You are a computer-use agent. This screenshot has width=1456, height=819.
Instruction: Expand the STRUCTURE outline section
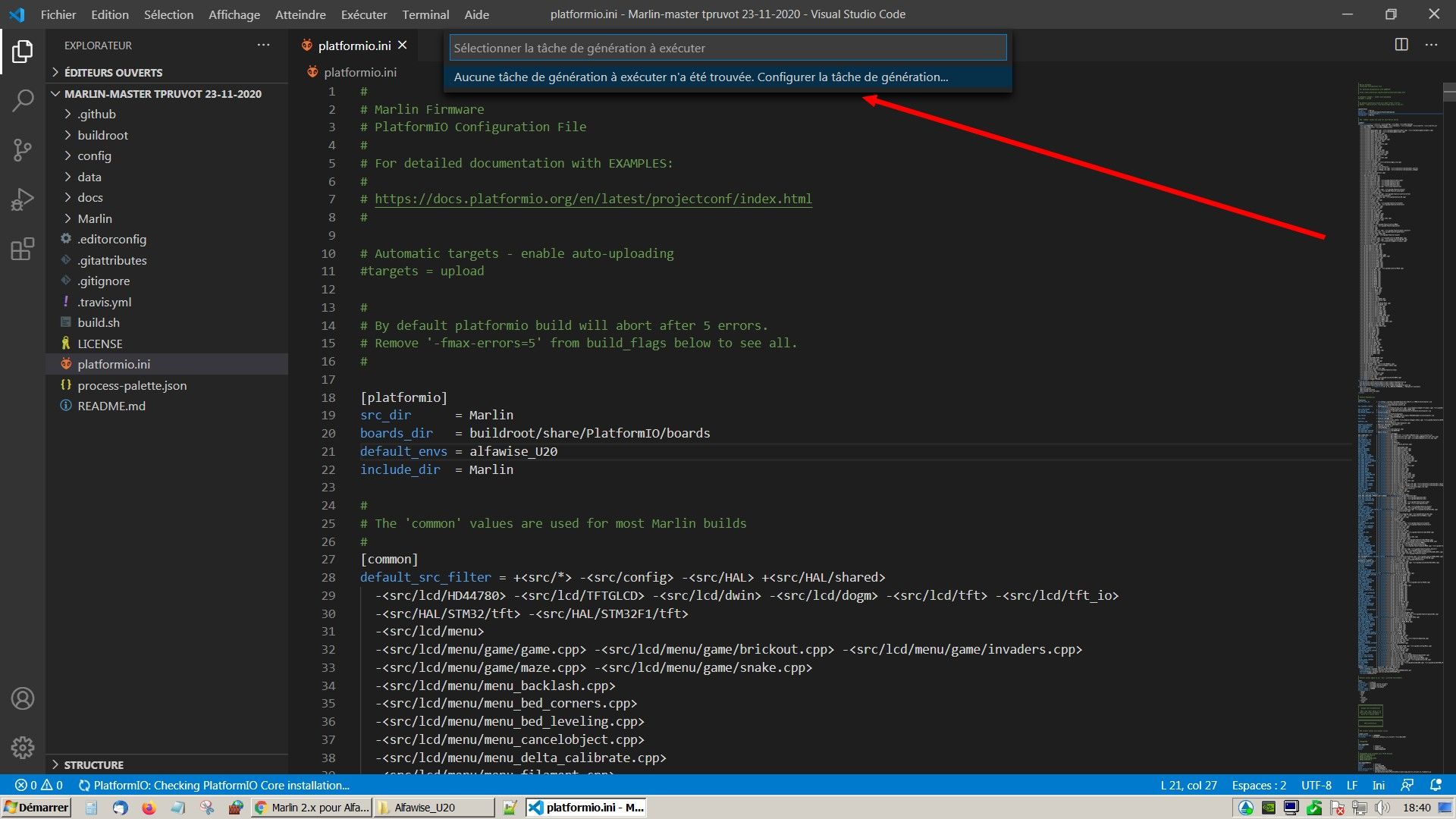coord(167,764)
